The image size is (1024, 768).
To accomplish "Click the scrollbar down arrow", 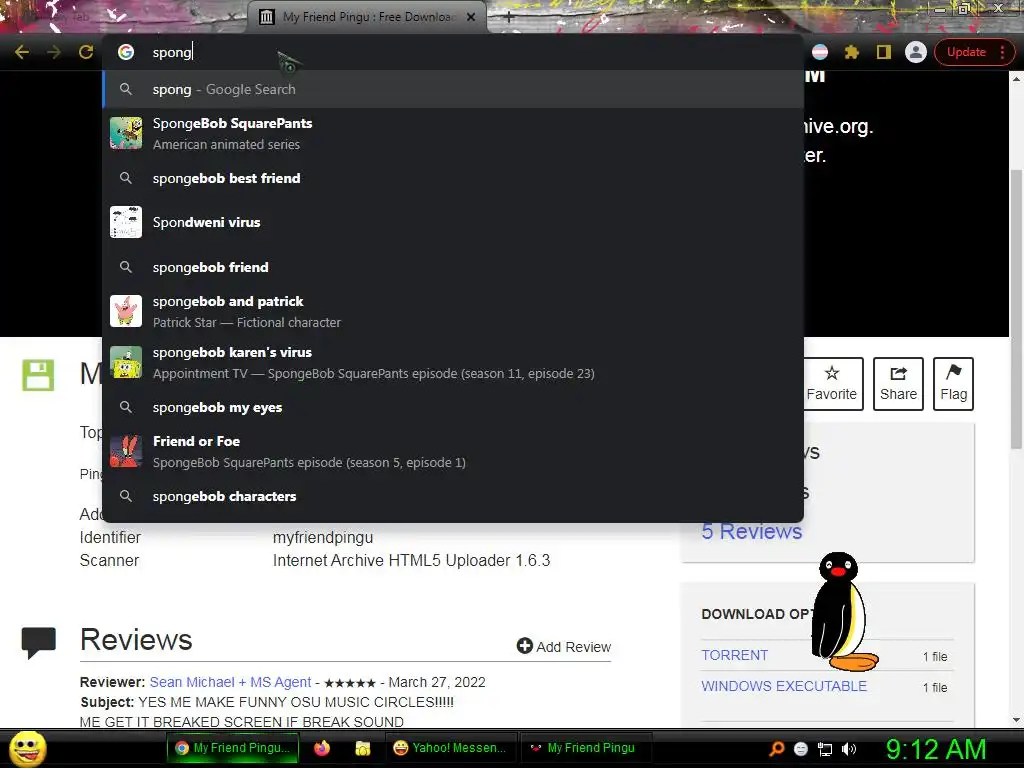I will pos(1016,719).
